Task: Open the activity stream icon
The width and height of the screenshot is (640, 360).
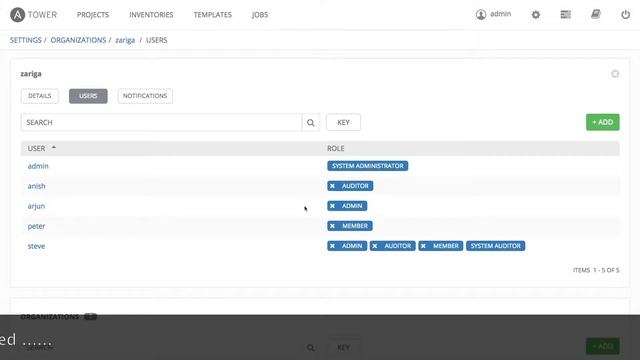Action: (566, 15)
